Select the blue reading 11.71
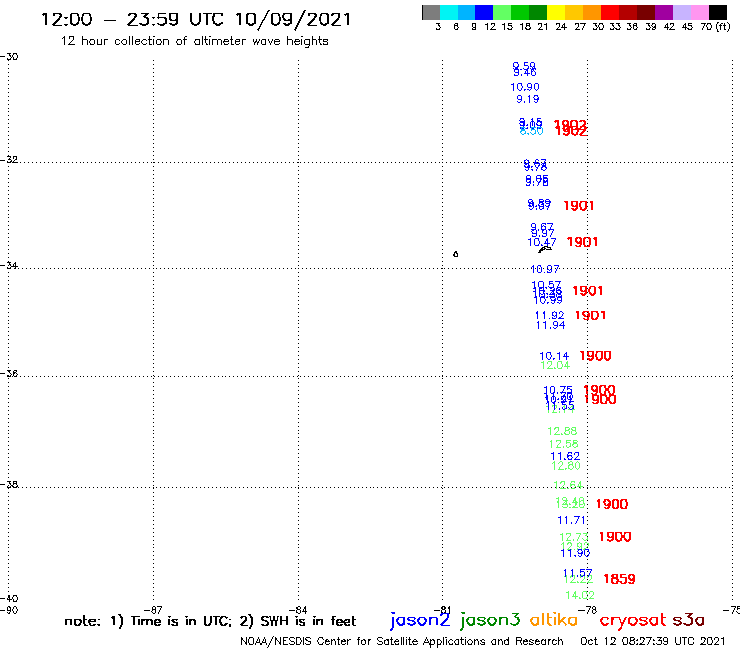The height and width of the screenshot is (650, 740). 572,520
